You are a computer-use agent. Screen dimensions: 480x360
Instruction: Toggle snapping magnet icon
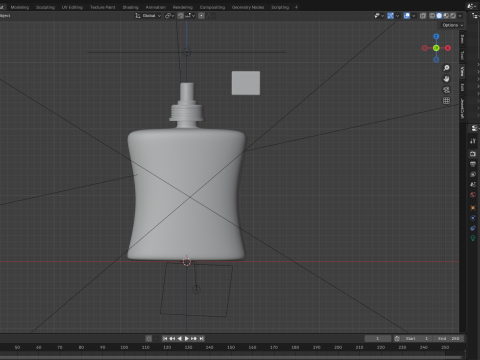tap(180, 16)
